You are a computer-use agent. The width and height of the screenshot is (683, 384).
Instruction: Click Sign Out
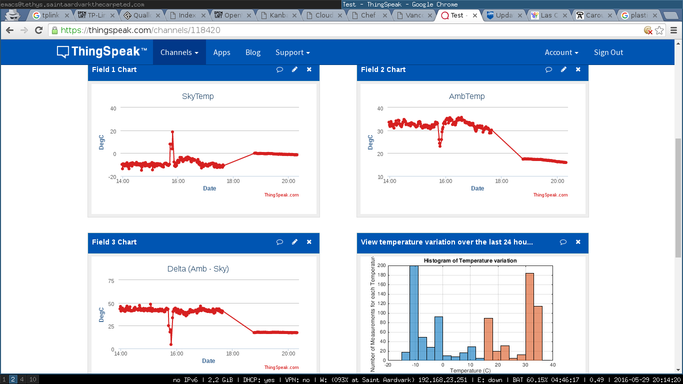[x=608, y=52]
